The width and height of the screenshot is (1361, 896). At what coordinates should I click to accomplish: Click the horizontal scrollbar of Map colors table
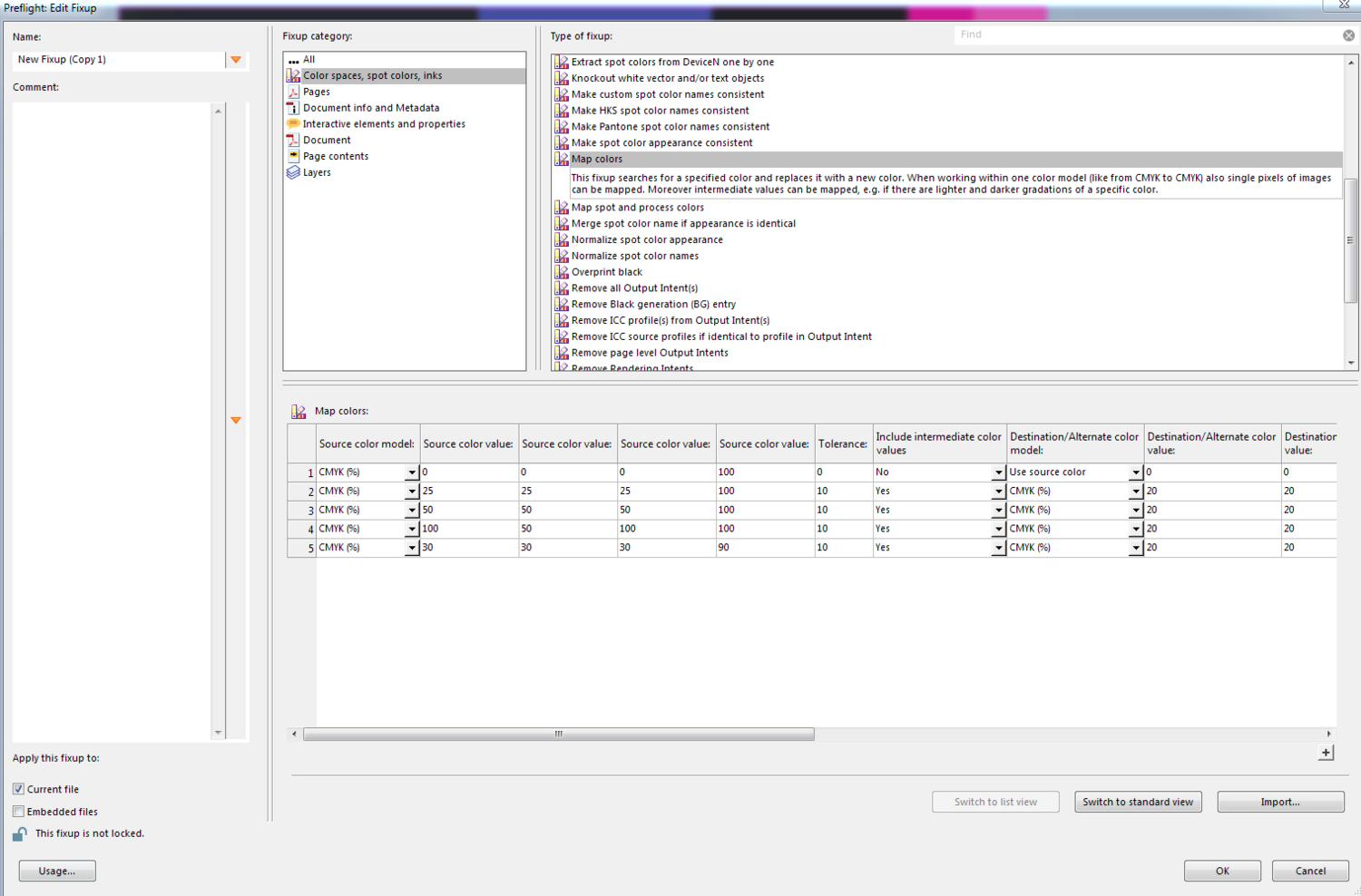pos(558,735)
